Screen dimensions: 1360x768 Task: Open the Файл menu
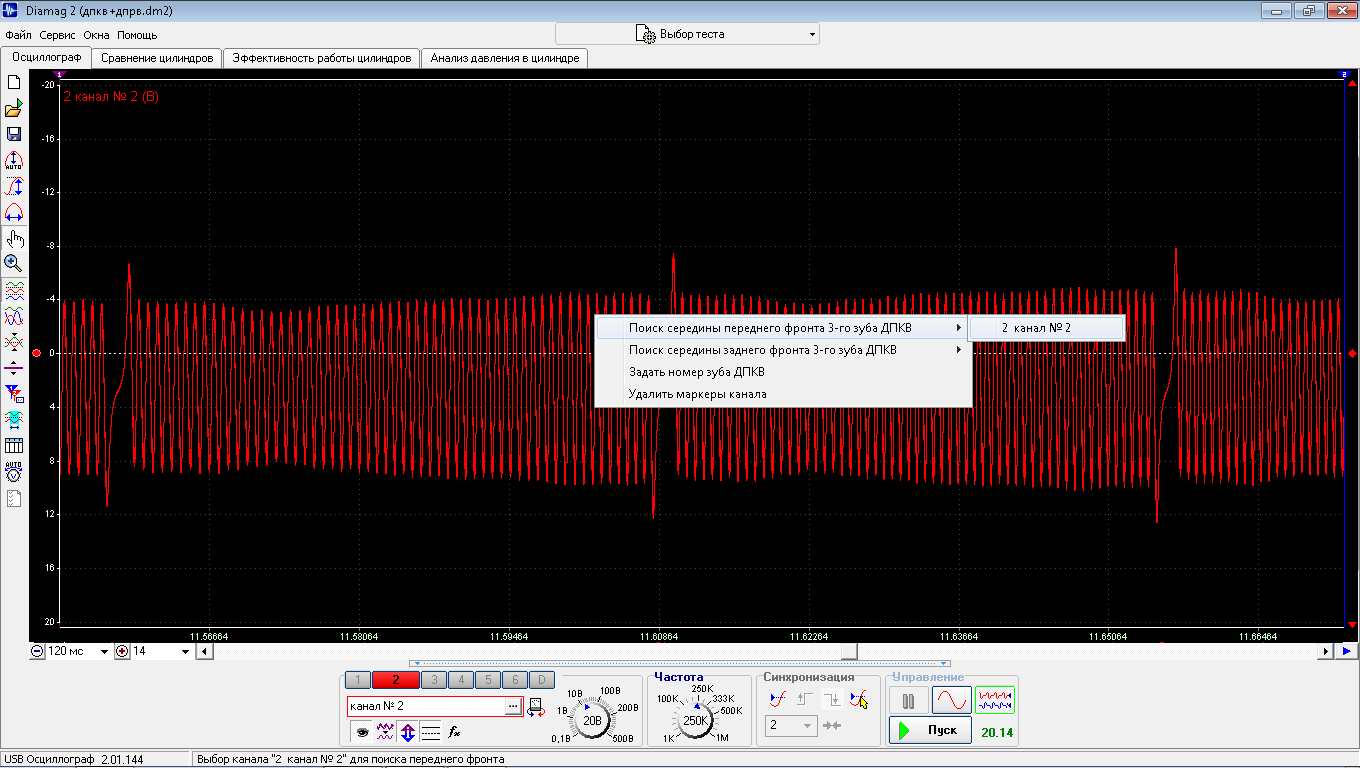(18, 35)
